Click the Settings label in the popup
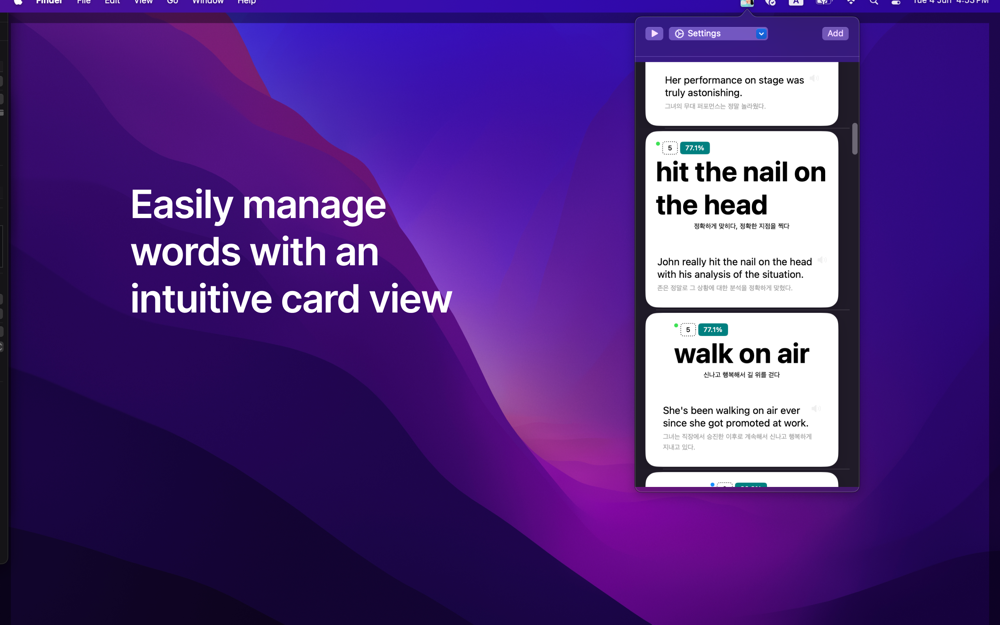The width and height of the screenshot is (1000, 625). pos(703,33)
